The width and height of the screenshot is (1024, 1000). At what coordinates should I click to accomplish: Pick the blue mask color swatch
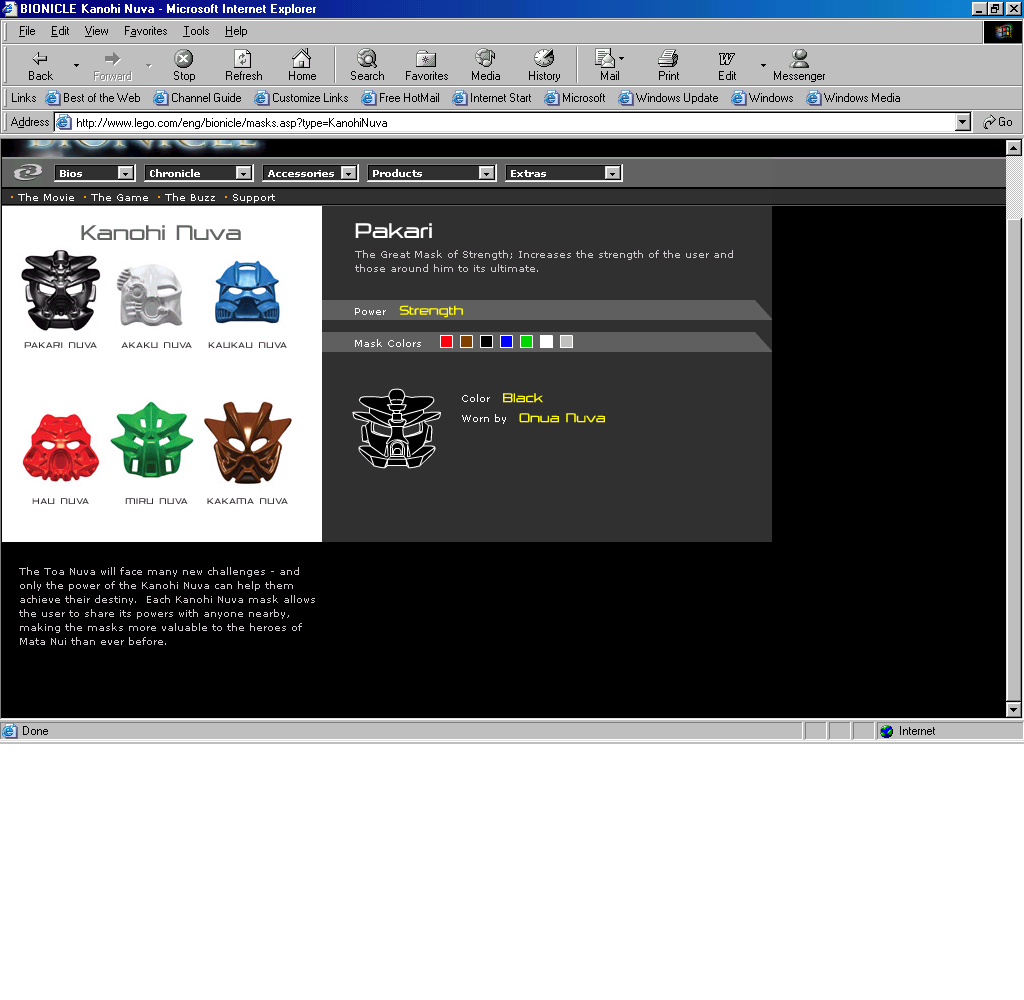[x=506, y=342]
